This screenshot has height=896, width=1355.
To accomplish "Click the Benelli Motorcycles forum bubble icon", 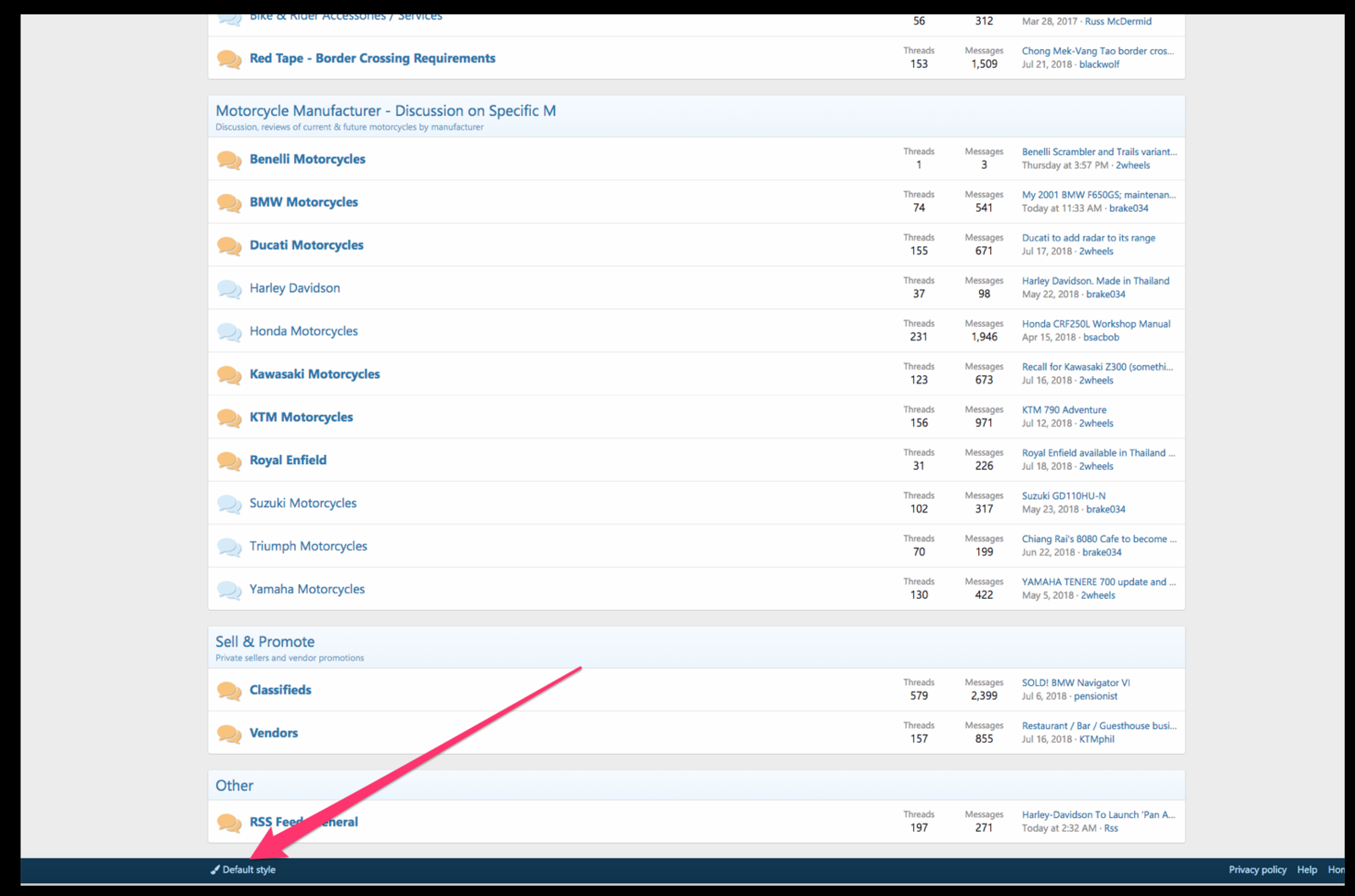I will (230, 159).
